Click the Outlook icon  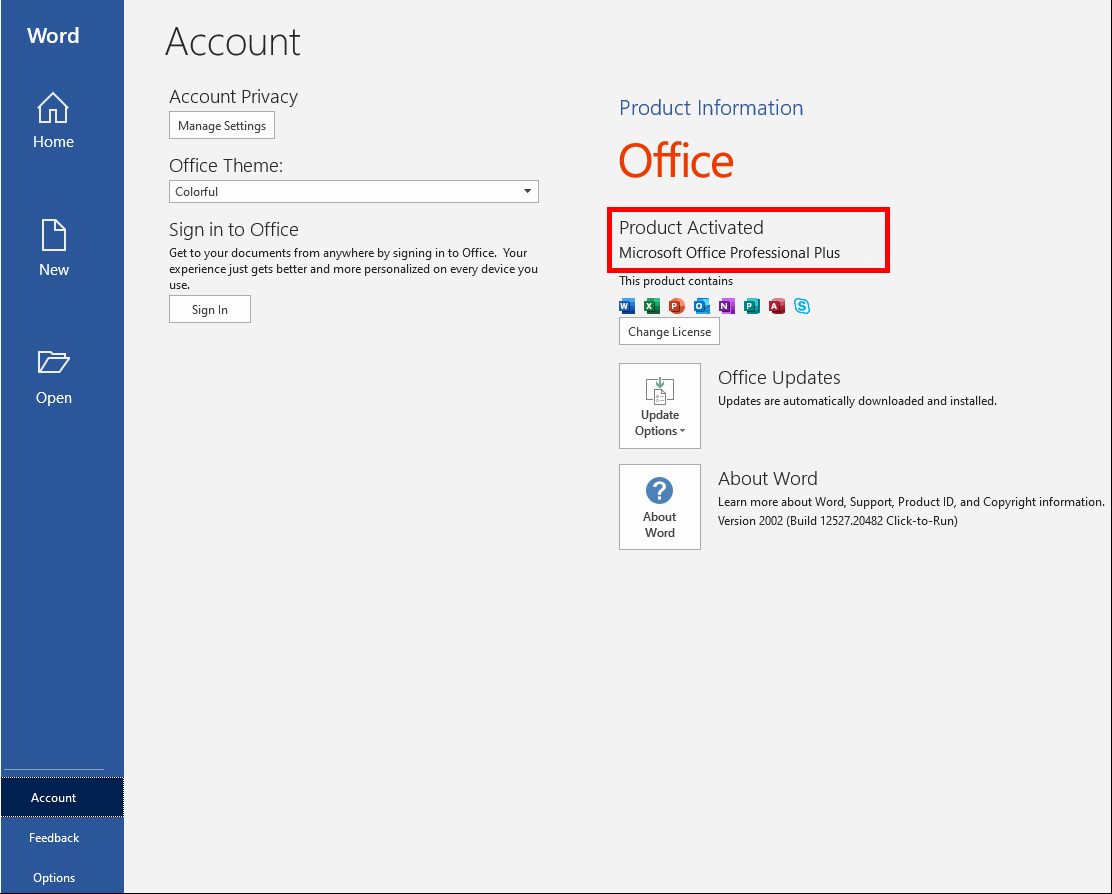tap(702, 306)
